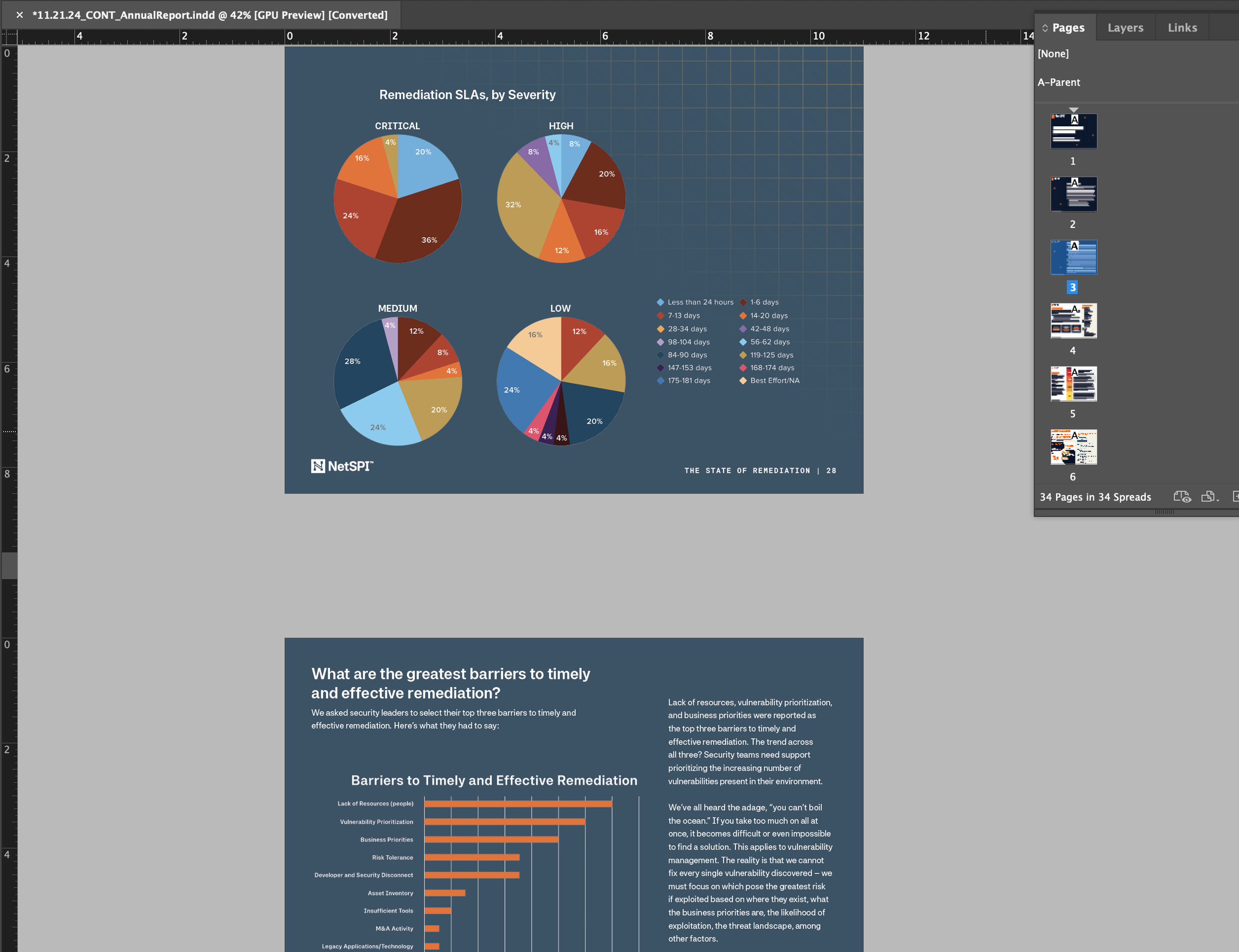Select page 1 thumbnail
The image size is (1239, 952).
(1073, 131)
